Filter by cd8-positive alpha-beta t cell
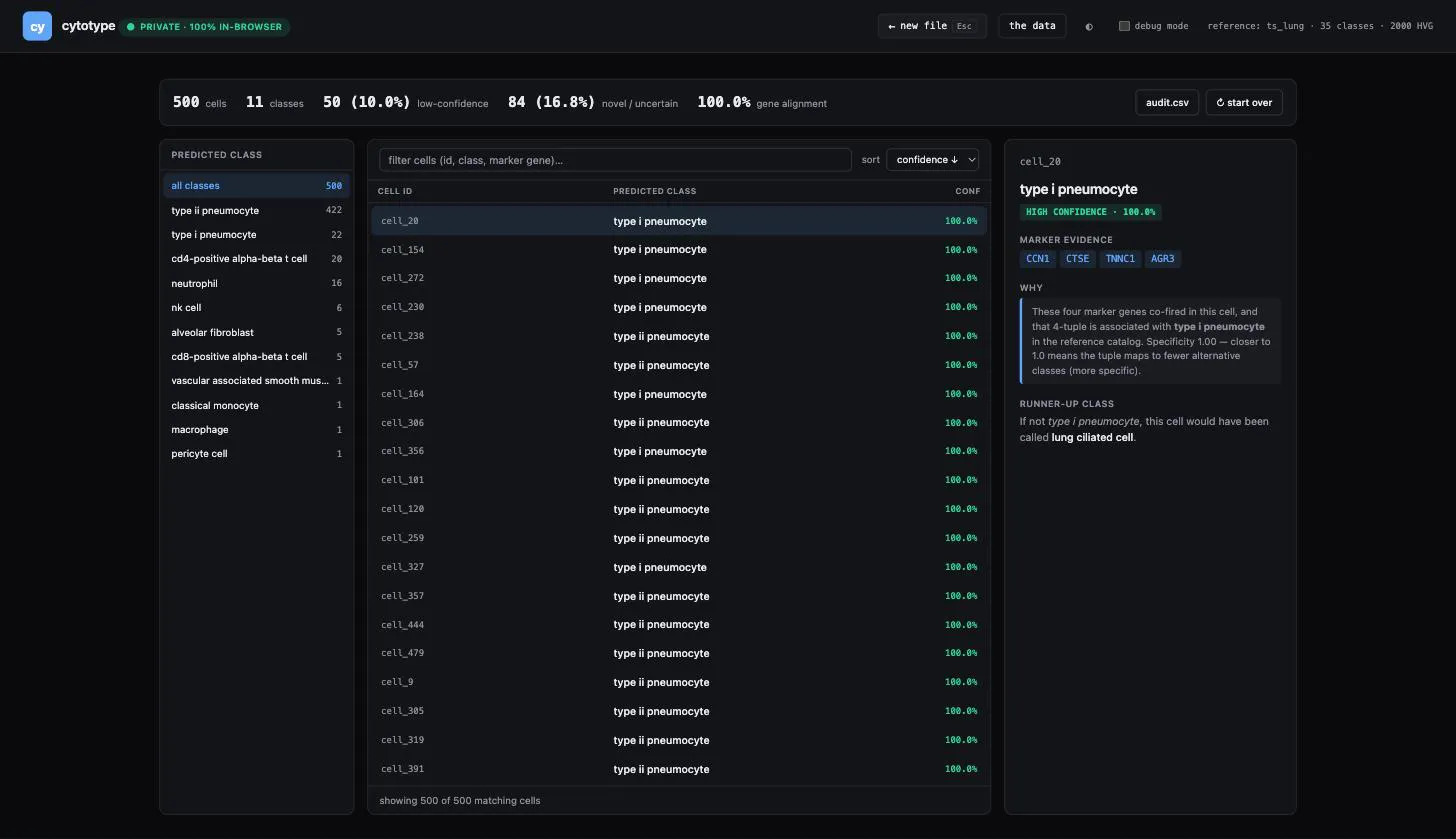This screenshot has height=839, width=1456. pos(257,357)
